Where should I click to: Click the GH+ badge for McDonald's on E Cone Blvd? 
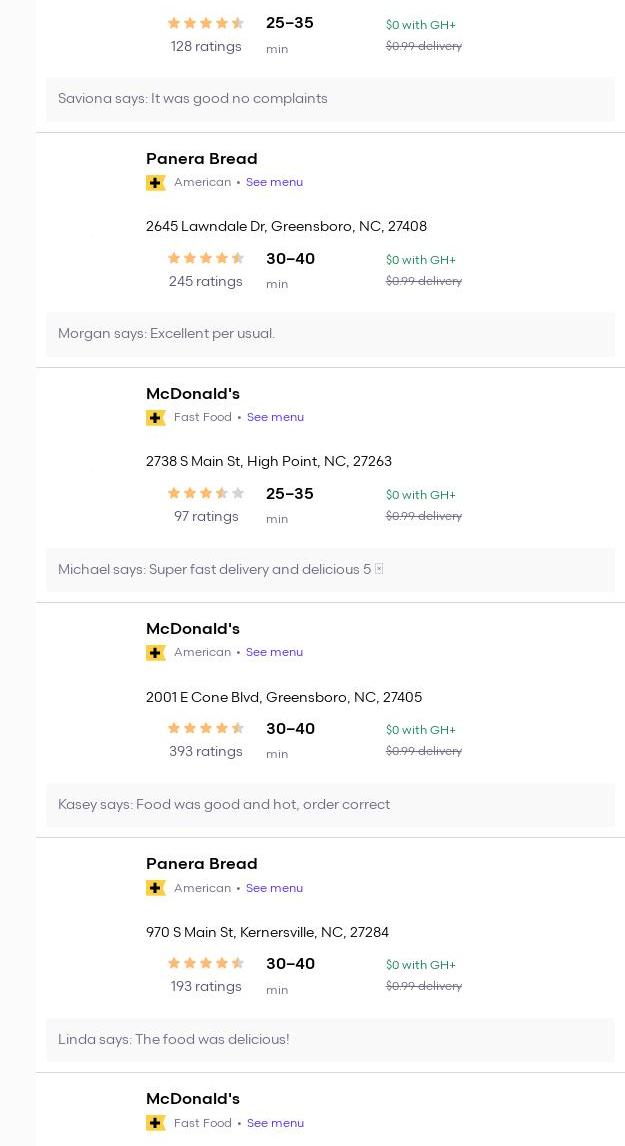pyautogui.click(x=155, y=653)
